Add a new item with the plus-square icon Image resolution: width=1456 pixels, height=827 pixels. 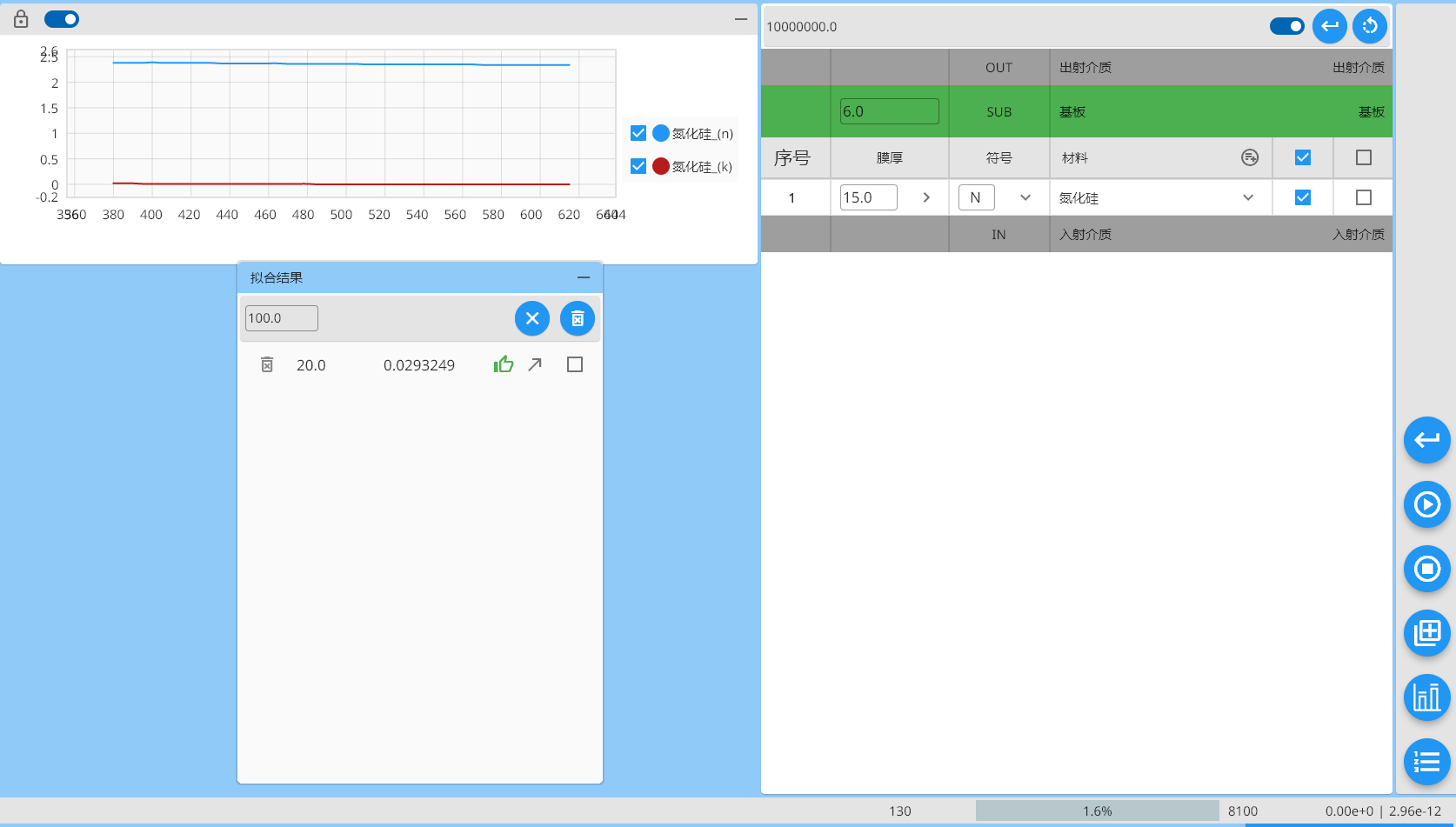pyautogui.click(x=1426, y=633)
